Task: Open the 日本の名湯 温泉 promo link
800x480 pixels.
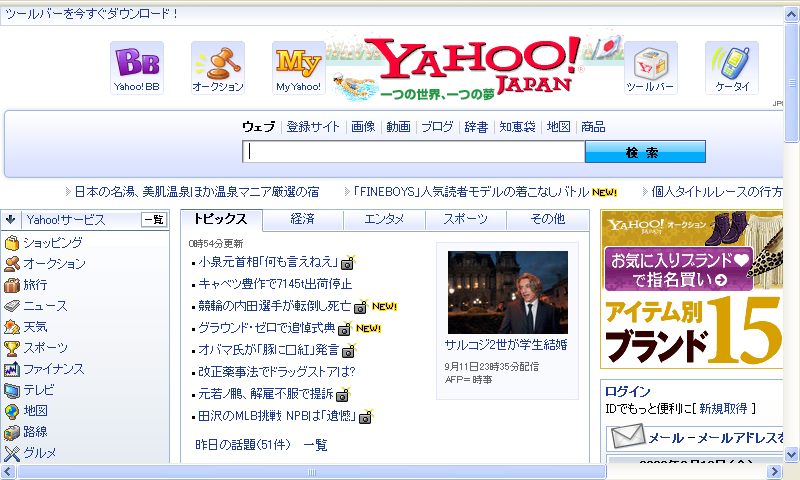Action: 197,192
